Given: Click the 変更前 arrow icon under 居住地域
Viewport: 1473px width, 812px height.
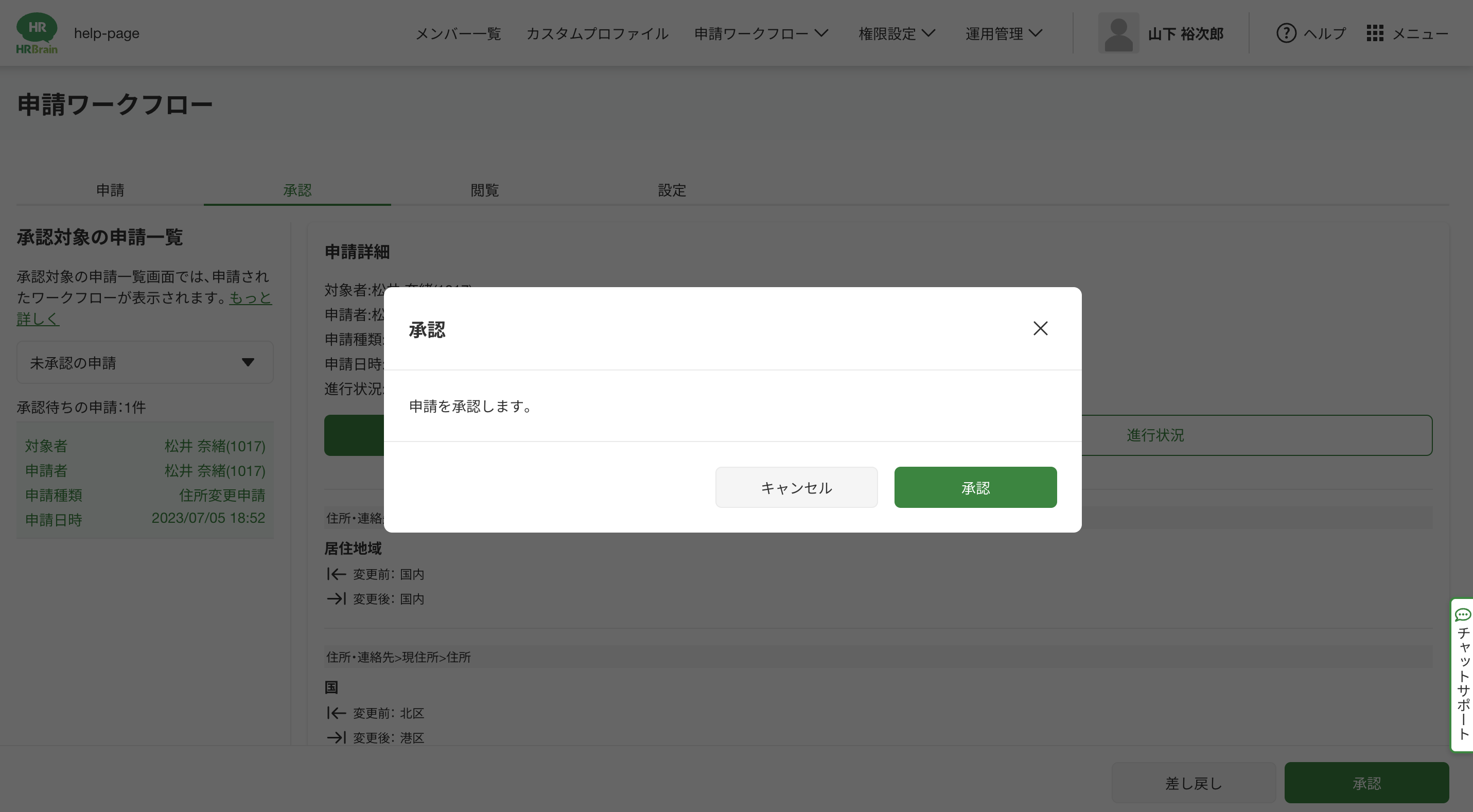Looking at the screenshot, I should 336,574.
